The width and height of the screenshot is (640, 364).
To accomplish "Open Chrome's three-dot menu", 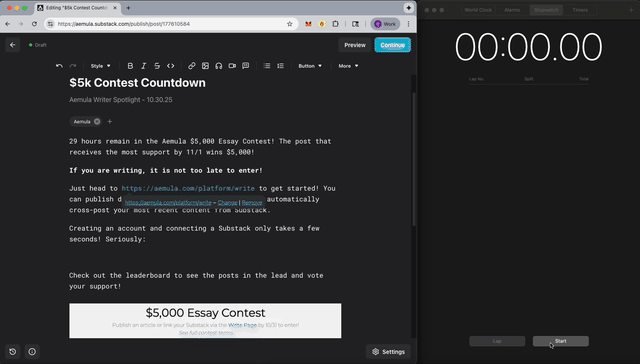I will pyautogui.click(x=408, y=24).
